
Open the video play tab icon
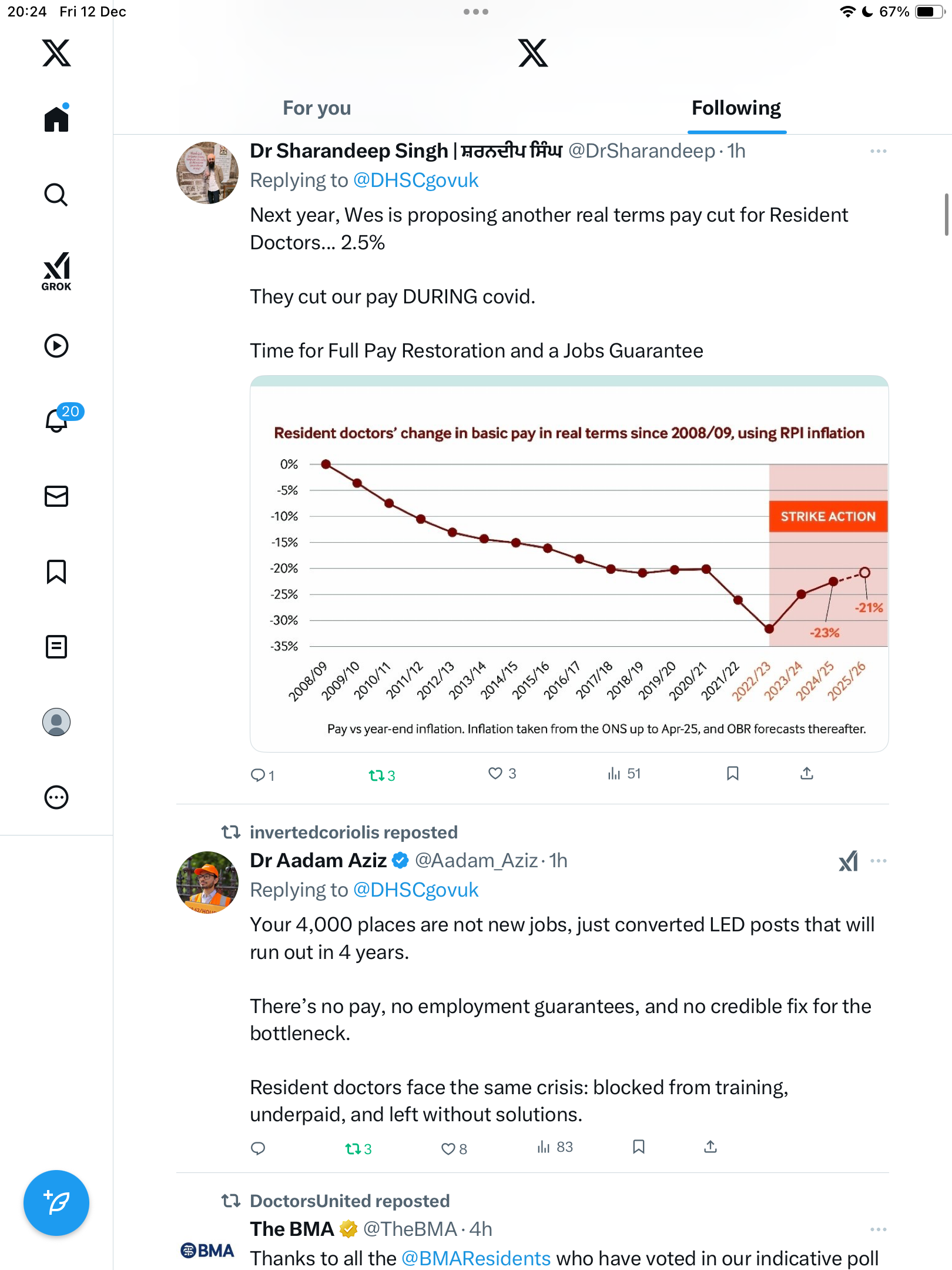(x=56, y=346)
